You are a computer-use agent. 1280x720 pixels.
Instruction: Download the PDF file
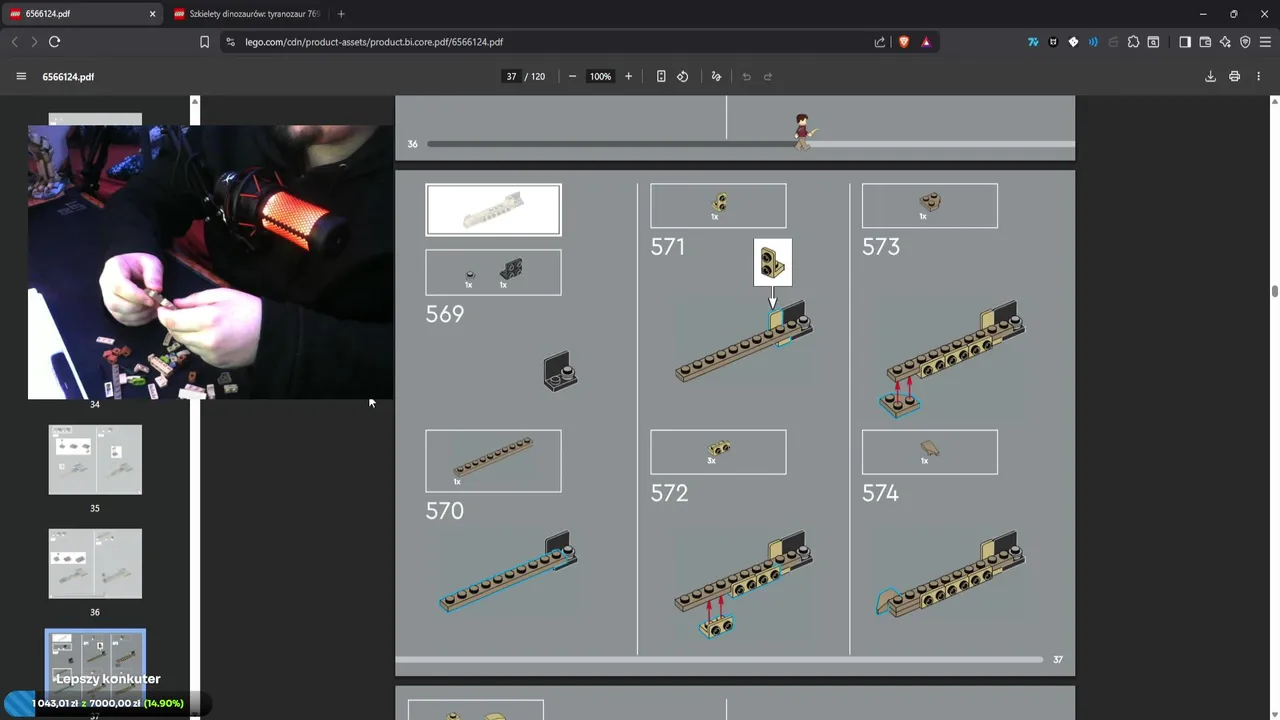(x=1210, y=77)
